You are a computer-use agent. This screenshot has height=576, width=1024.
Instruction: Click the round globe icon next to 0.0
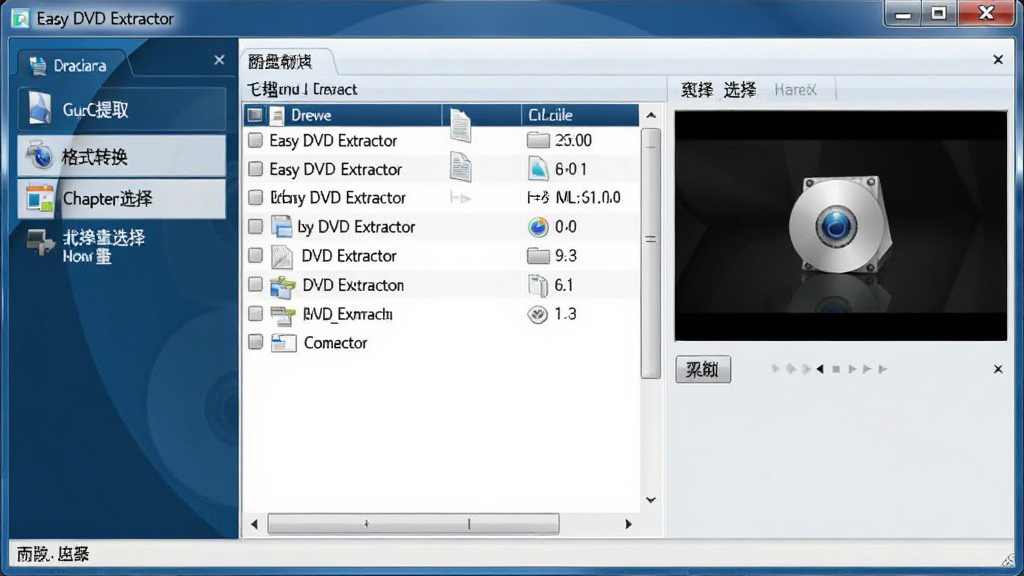click(538, 227)
